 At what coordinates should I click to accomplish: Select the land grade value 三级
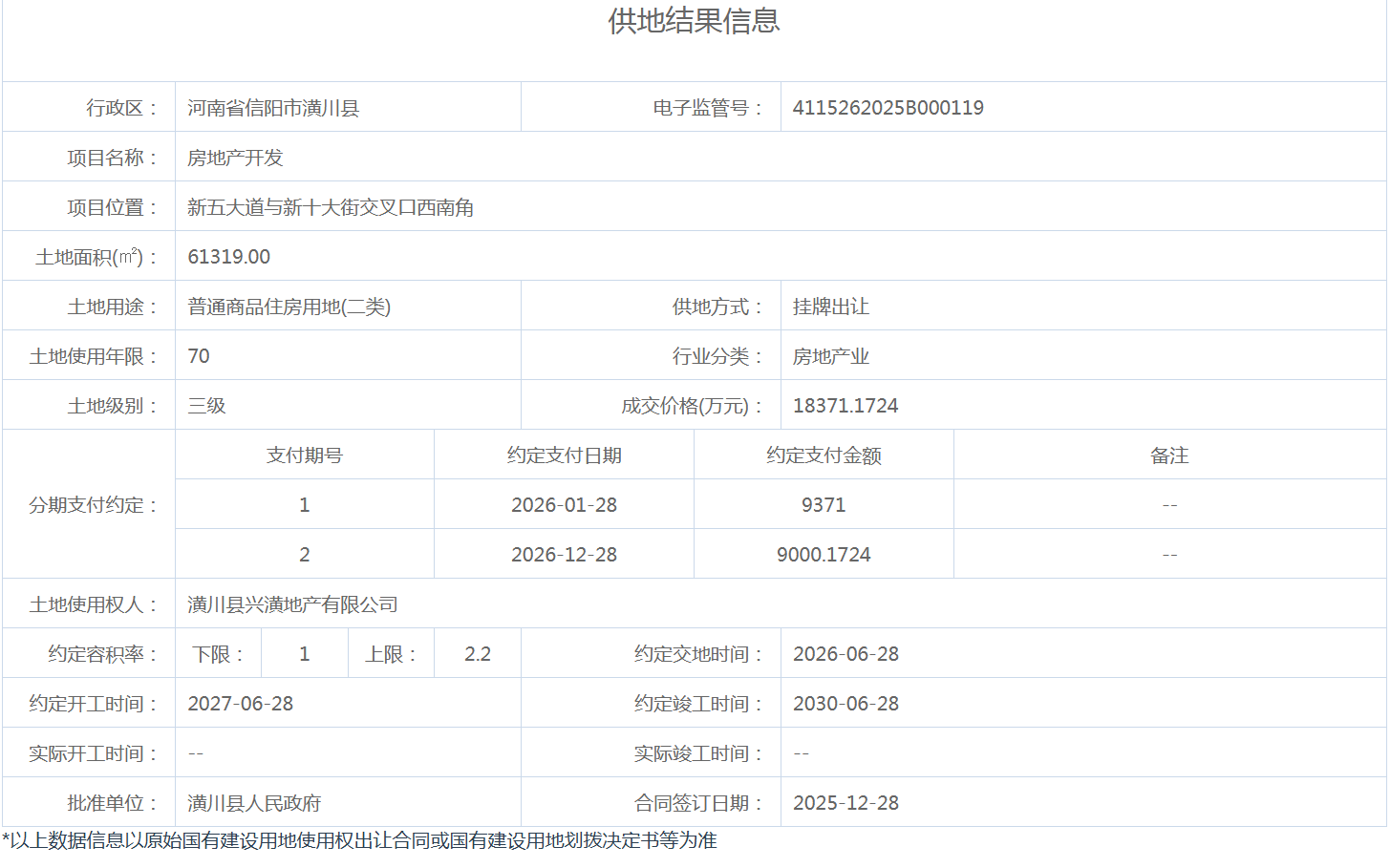point(206,406)
